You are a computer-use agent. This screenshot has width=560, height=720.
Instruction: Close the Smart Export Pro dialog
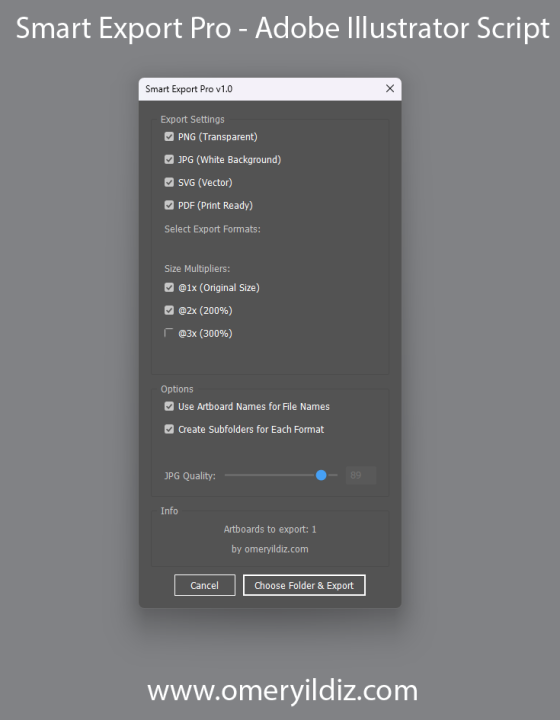[390, 89]
